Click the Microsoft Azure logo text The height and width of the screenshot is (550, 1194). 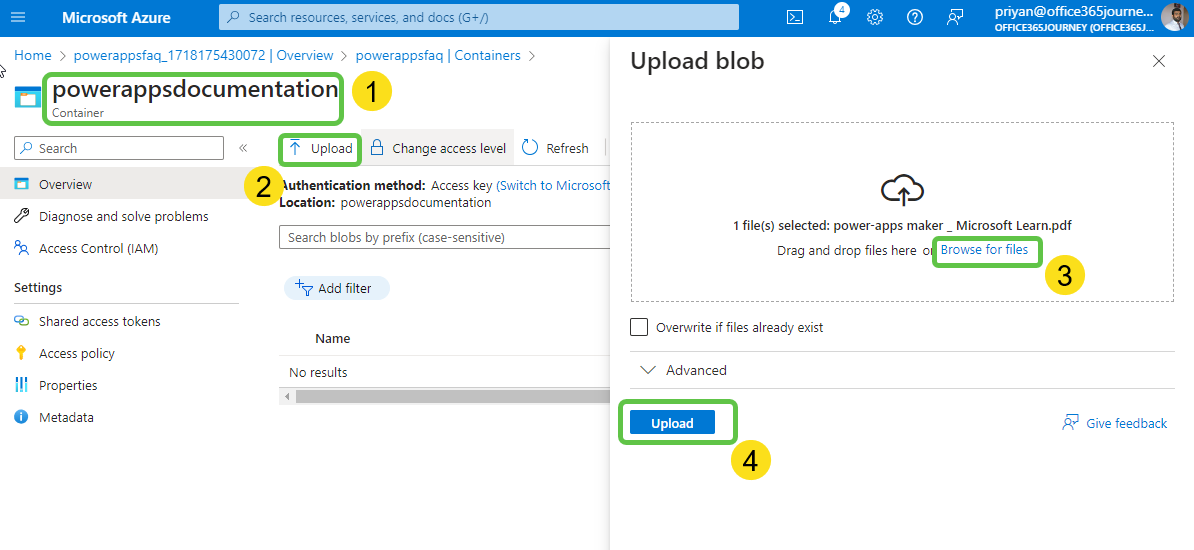point(117,17)
